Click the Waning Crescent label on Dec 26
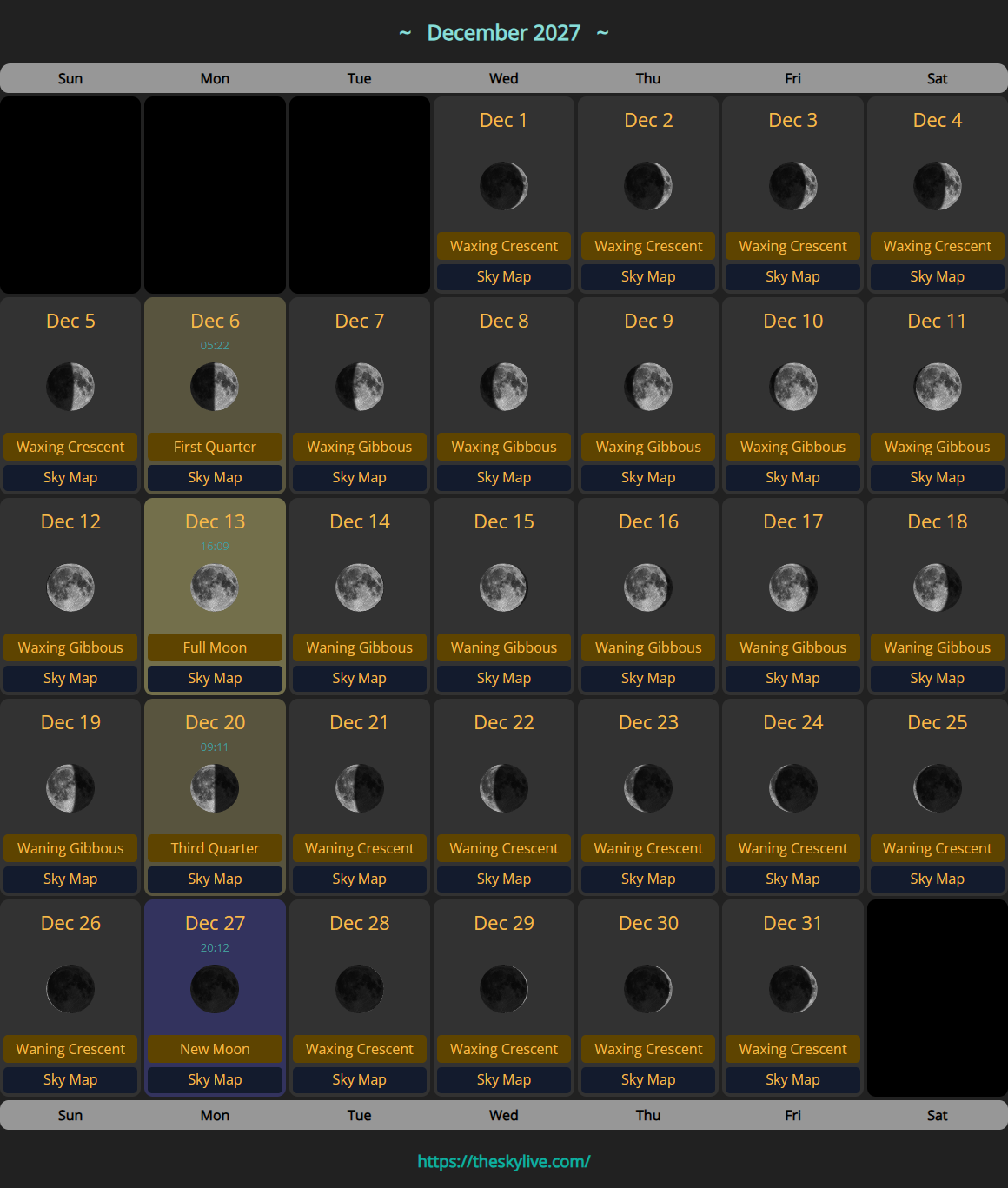 pos(70,1049)
